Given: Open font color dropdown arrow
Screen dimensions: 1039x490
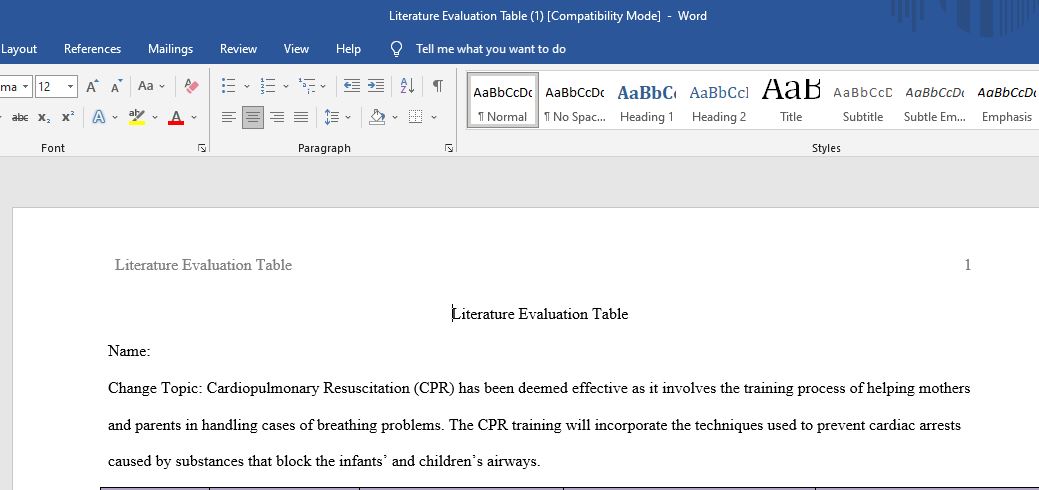Looking at the screenshot, I should pos(194,117).
